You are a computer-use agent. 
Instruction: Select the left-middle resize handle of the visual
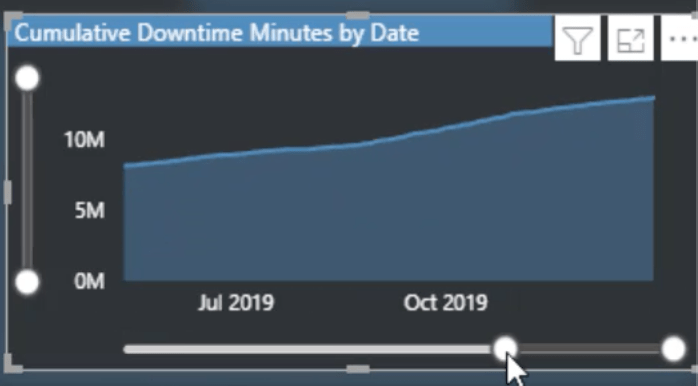pyautogui.click(x=8, y=192)
